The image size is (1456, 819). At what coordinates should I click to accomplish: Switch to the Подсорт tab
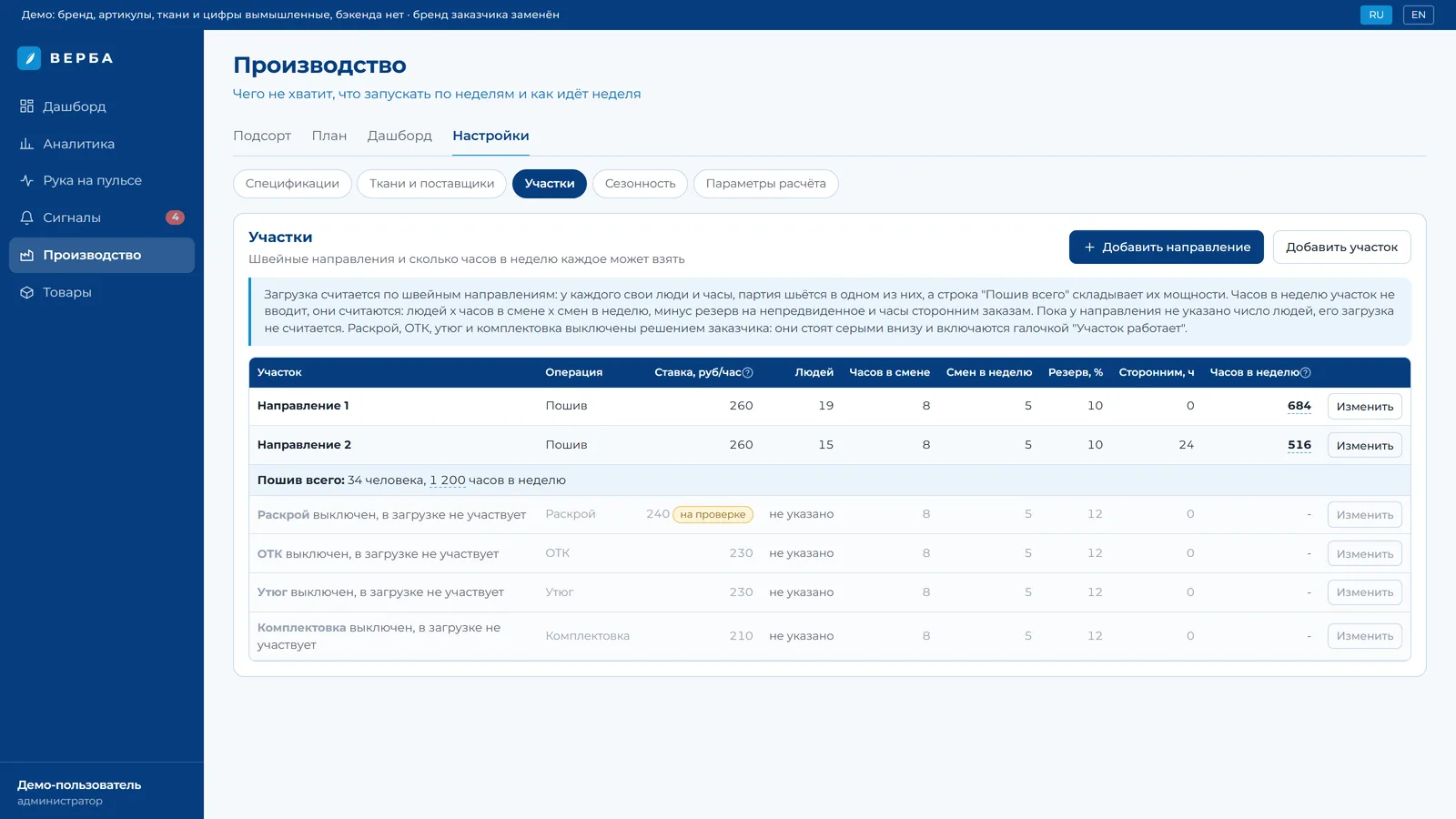pos(262,136)
